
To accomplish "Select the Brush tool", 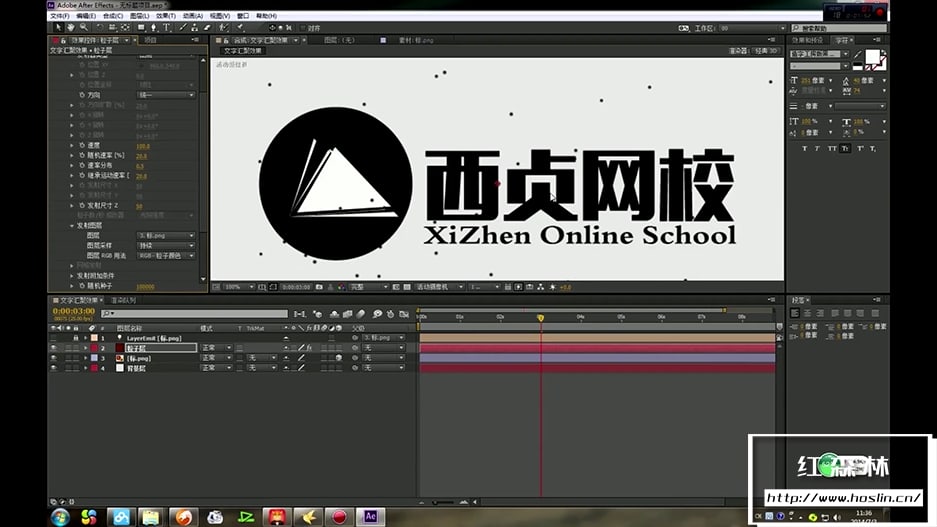I will click(183, 27).
